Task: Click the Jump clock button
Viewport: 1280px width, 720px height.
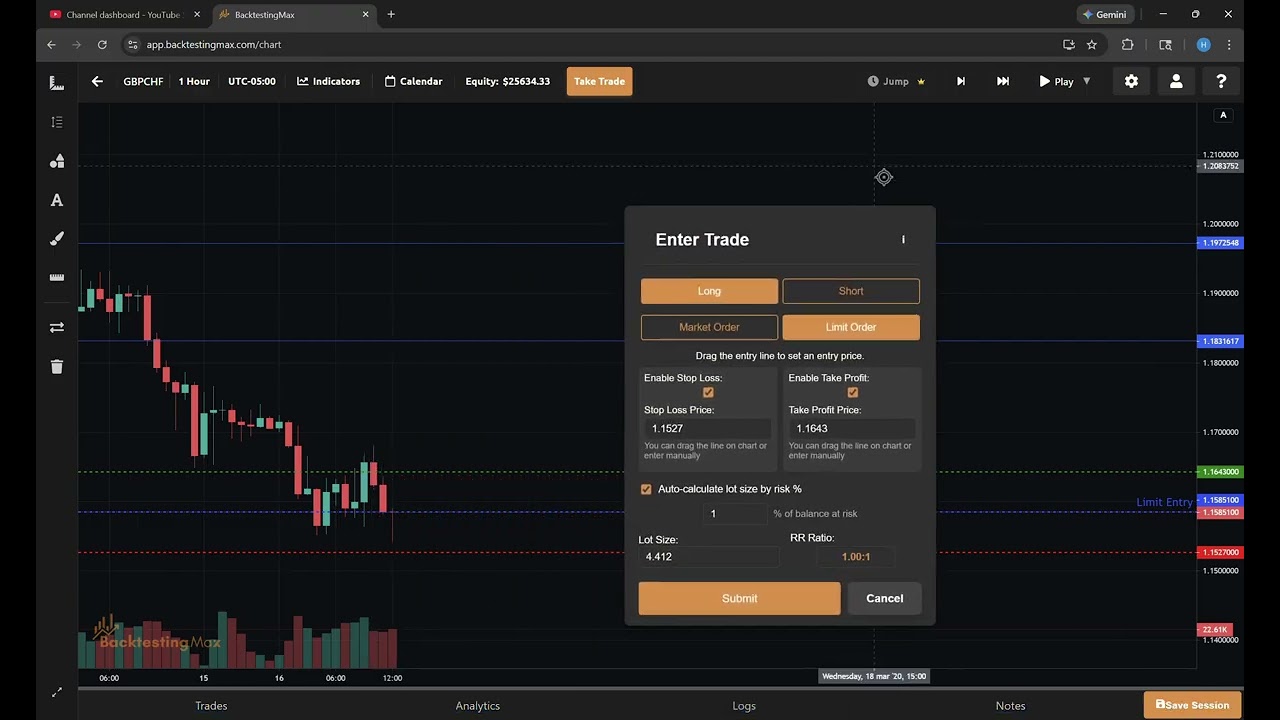Action: pyautogui.click(x=895, y=81)
